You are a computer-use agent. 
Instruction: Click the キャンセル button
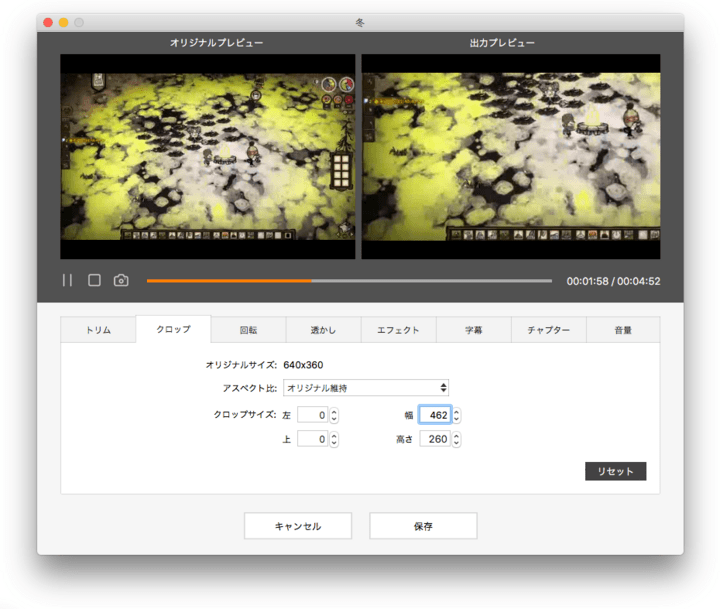297,526
